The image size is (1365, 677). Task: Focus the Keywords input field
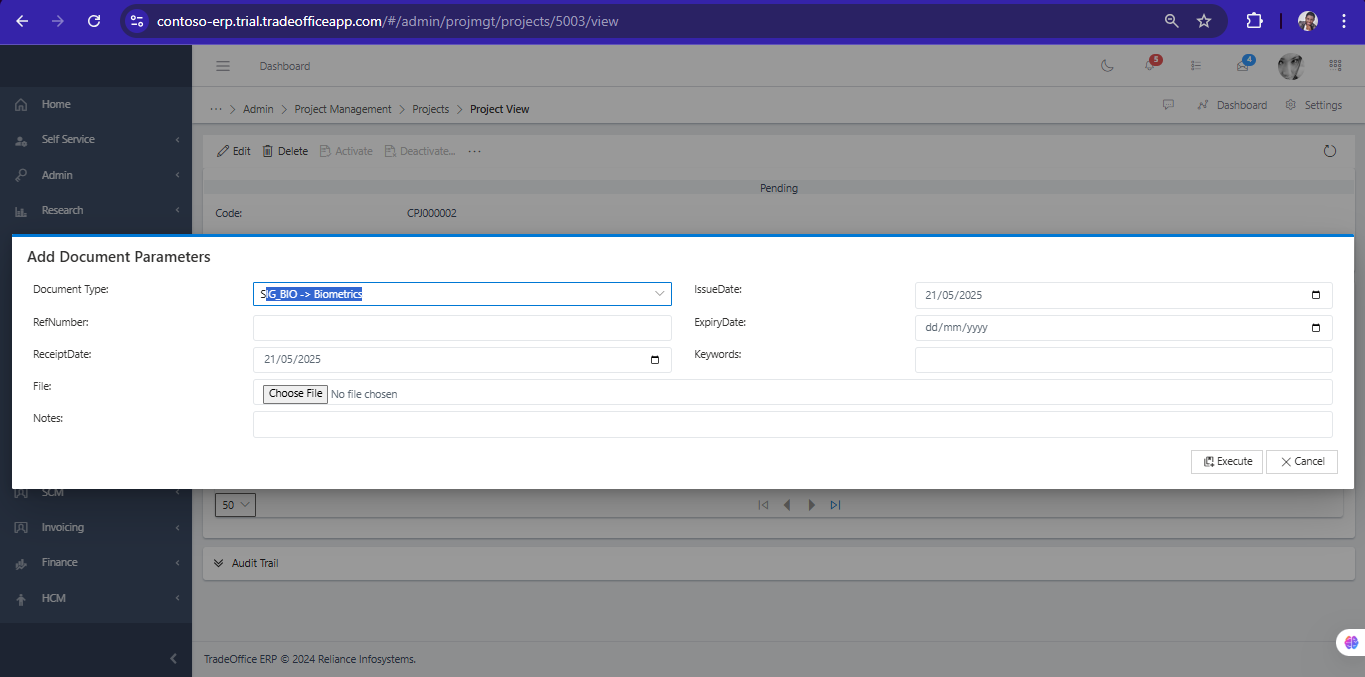point(1122,359)
